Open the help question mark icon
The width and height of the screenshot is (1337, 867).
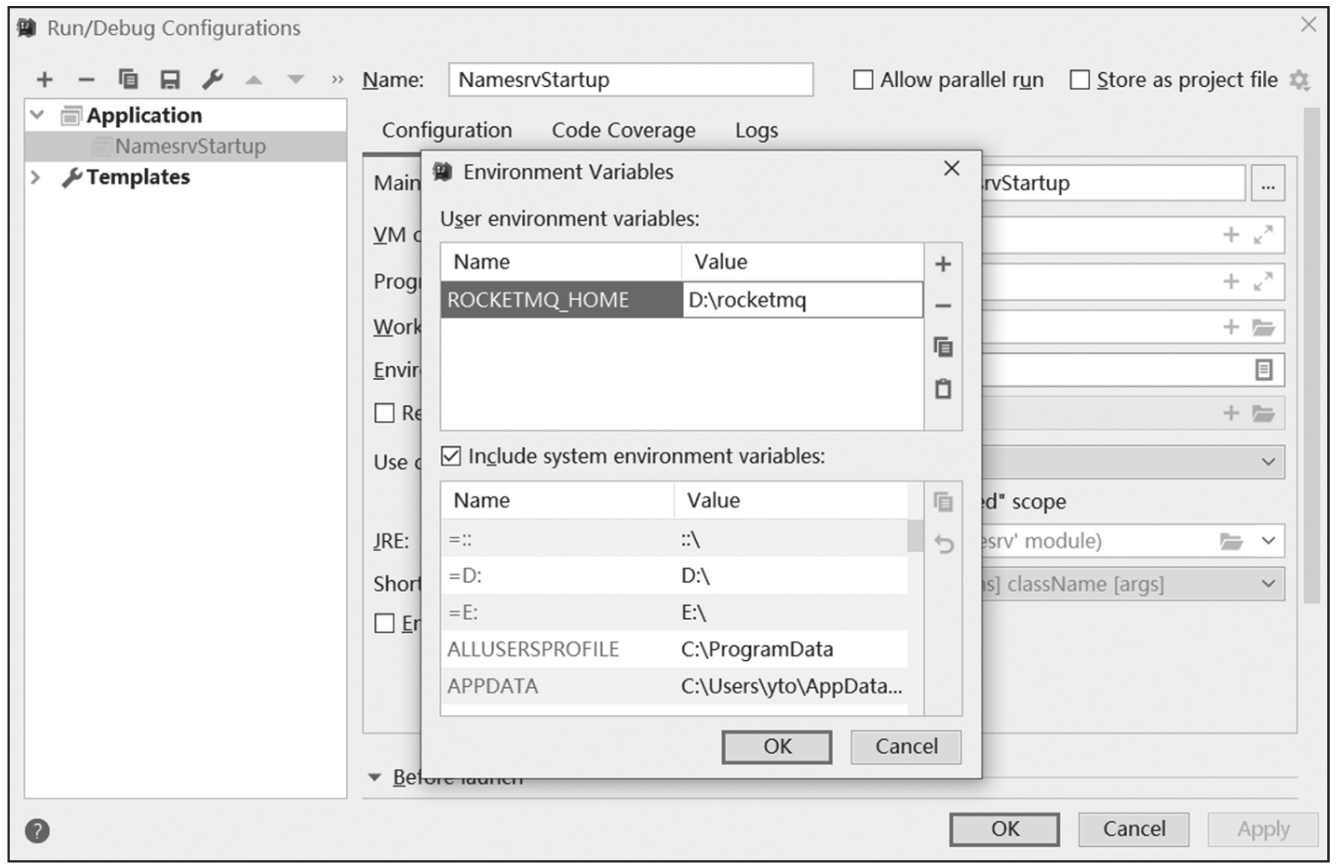38,830
